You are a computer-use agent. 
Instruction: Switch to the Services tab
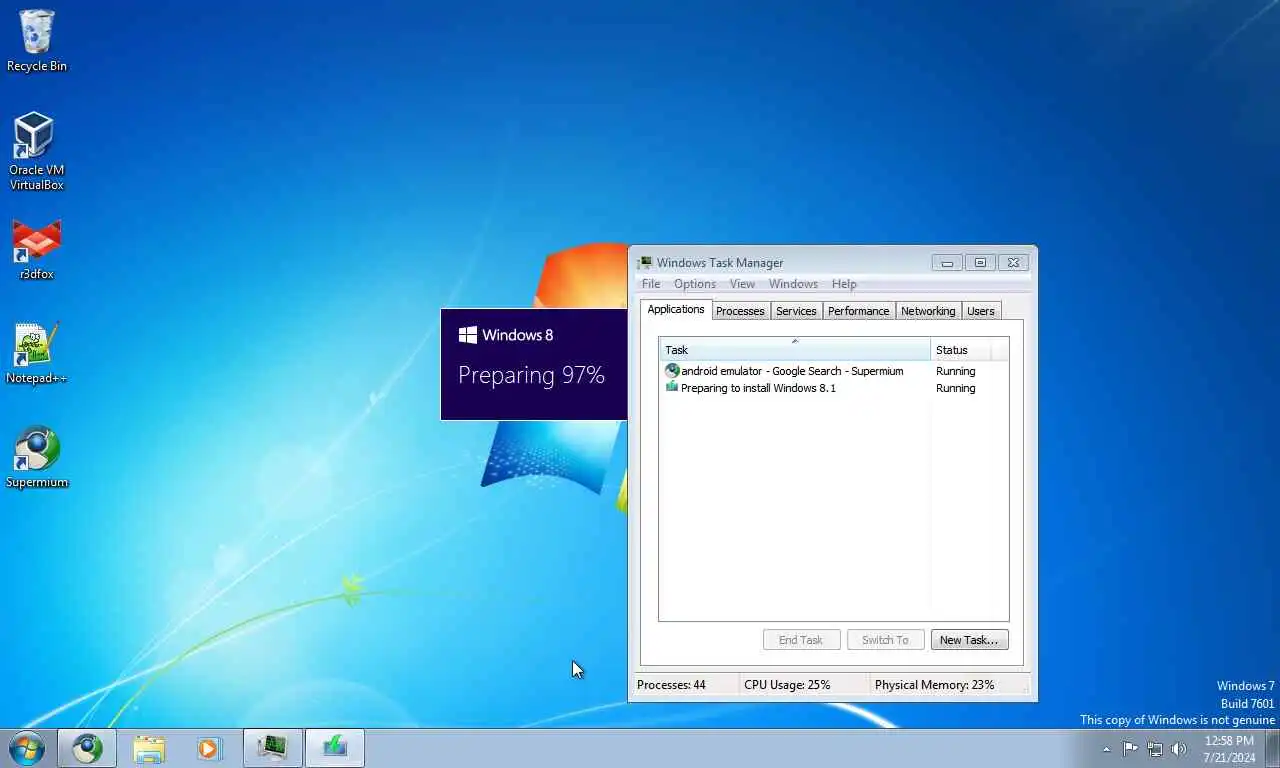(796, 311)
